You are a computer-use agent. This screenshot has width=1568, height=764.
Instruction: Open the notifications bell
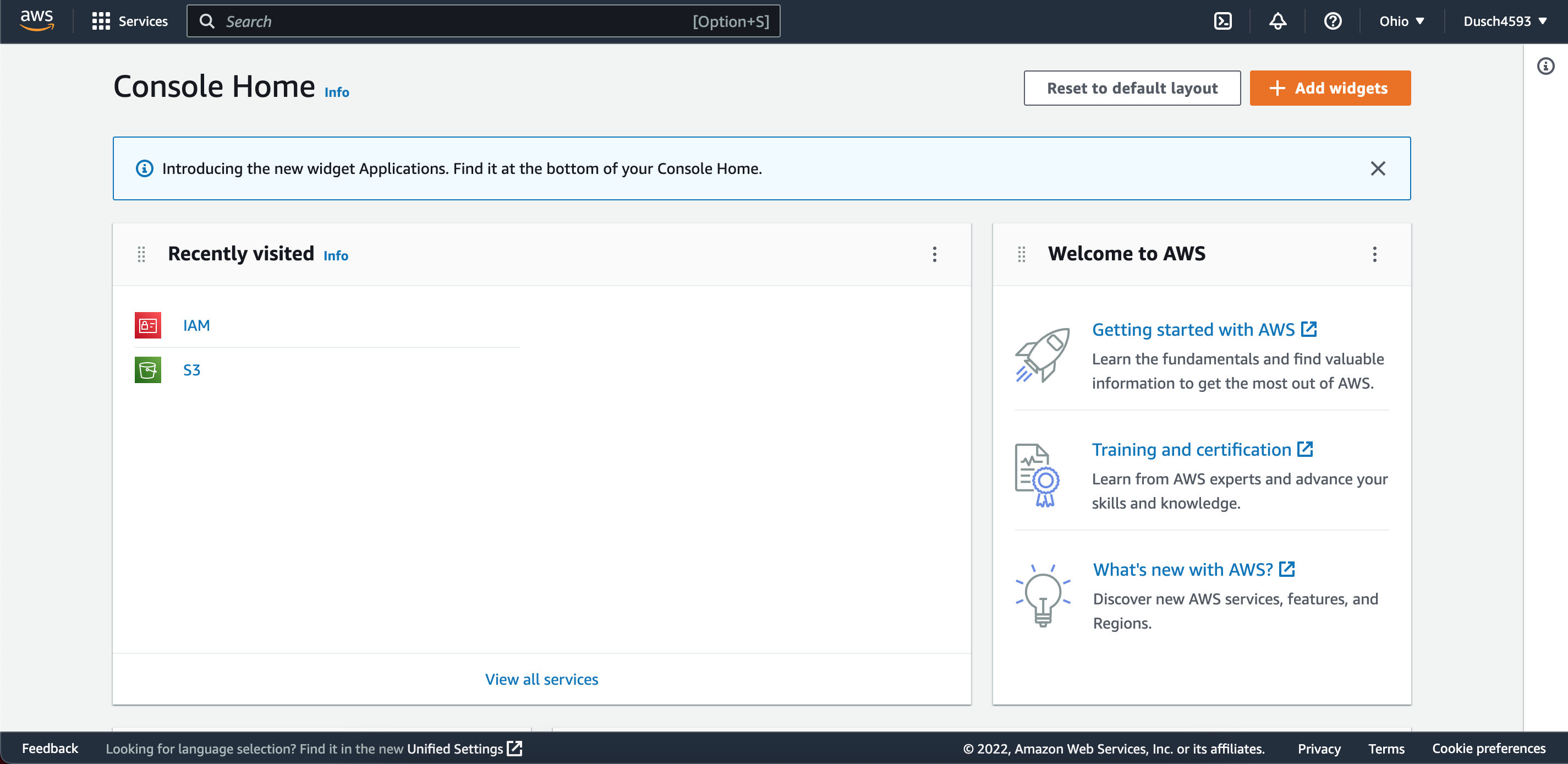pyautogui.click(x=1277, y=21)
